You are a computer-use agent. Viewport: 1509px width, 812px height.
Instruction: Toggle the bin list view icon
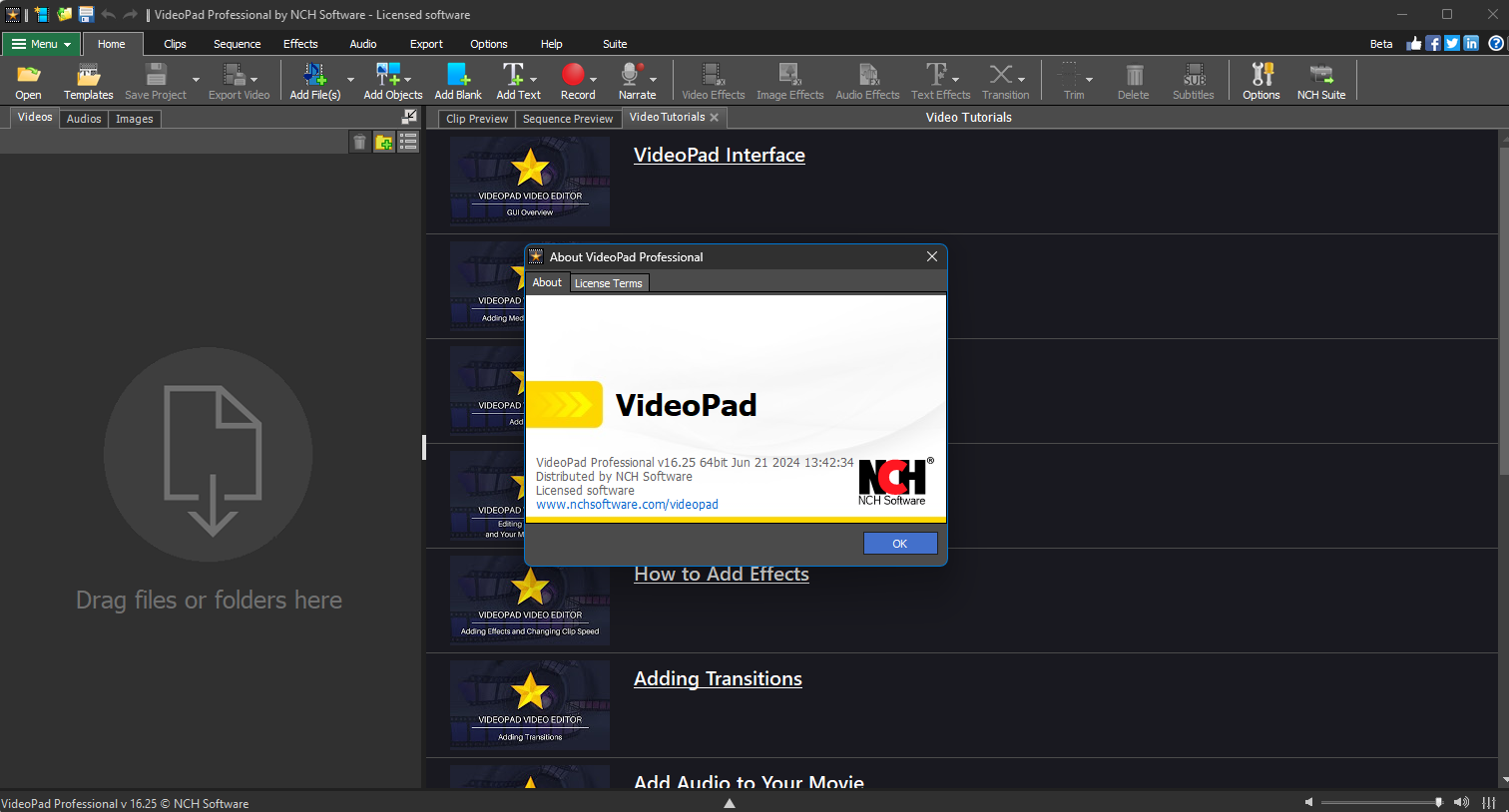408,143
